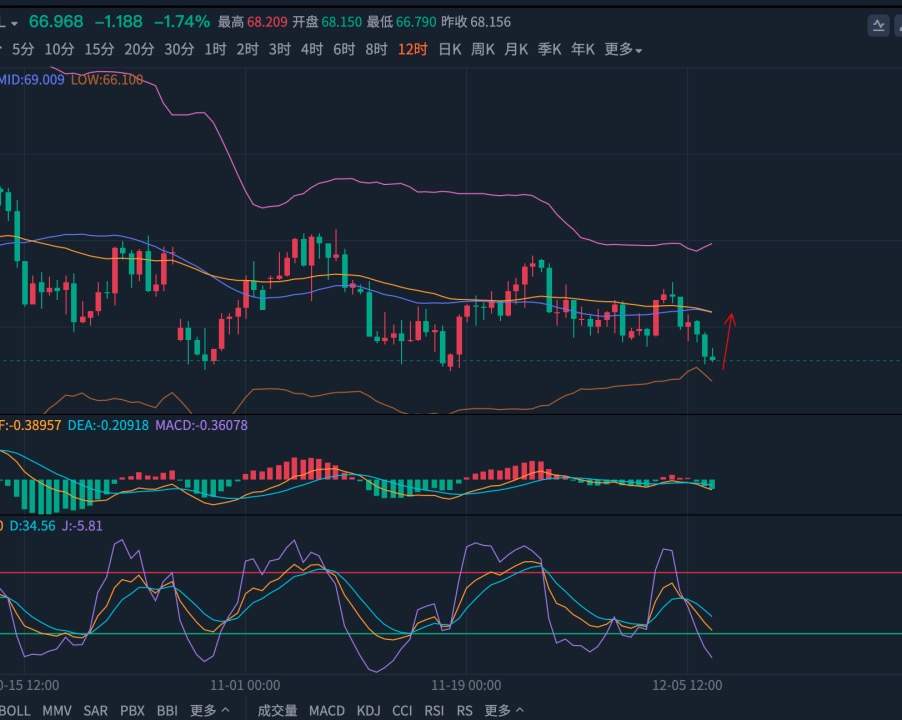Switch chart to 季K quarterly candles

[549, 49]
